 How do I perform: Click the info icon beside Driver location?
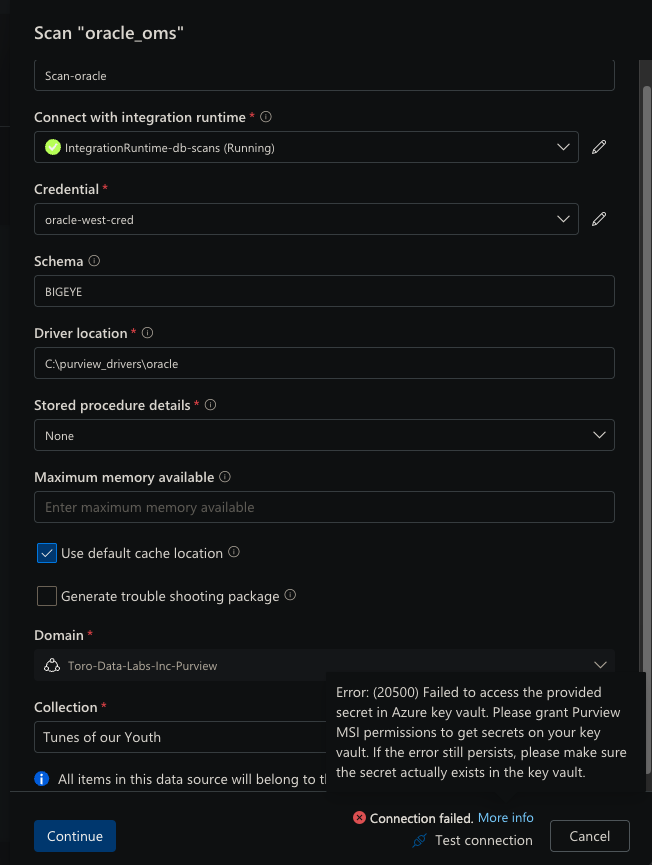148,333
